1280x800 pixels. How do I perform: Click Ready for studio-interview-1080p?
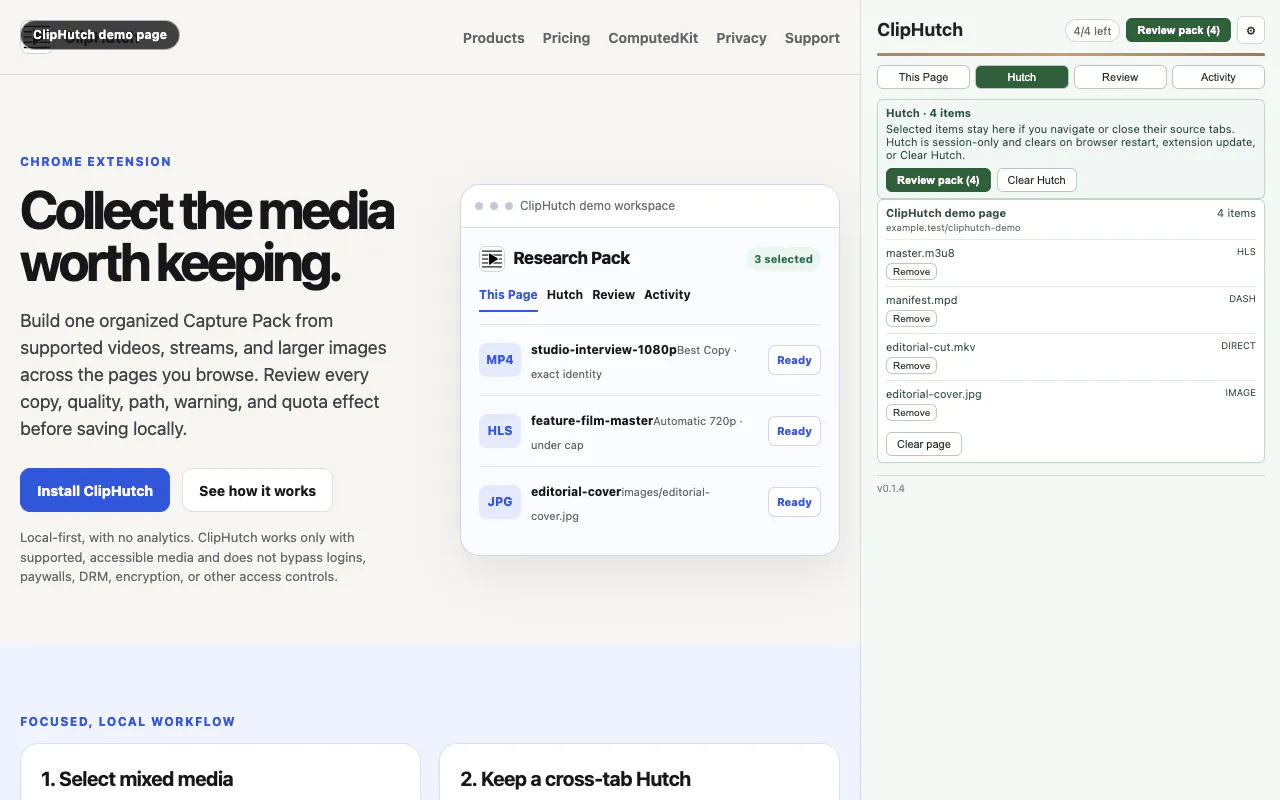point(794,360)
